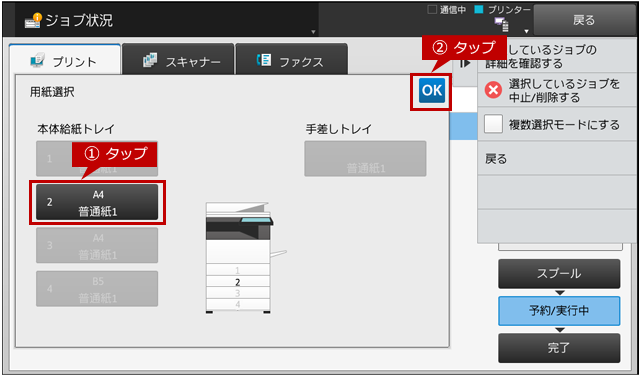Click the 通信中 indicator
The height and width of the screenshot is (376, 640).
tap(447, 10)
